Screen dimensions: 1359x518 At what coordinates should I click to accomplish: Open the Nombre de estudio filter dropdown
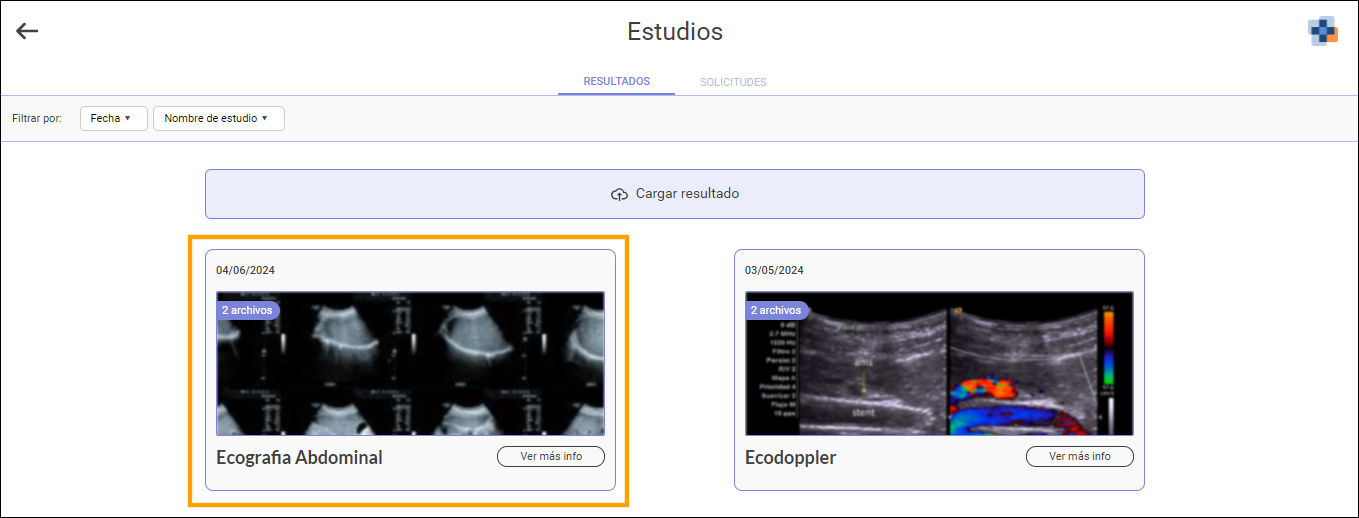pos(219,118)
